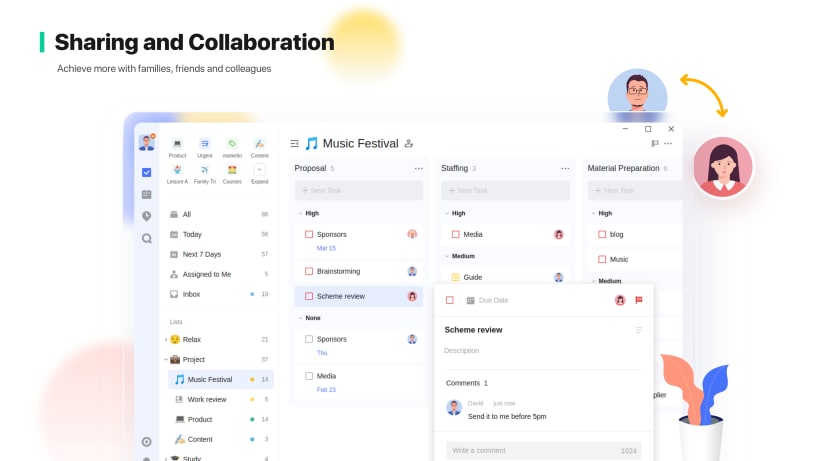Open the Content pinned shortcut
This screenshot has height=461, width=819.
[x=260, y=148]
